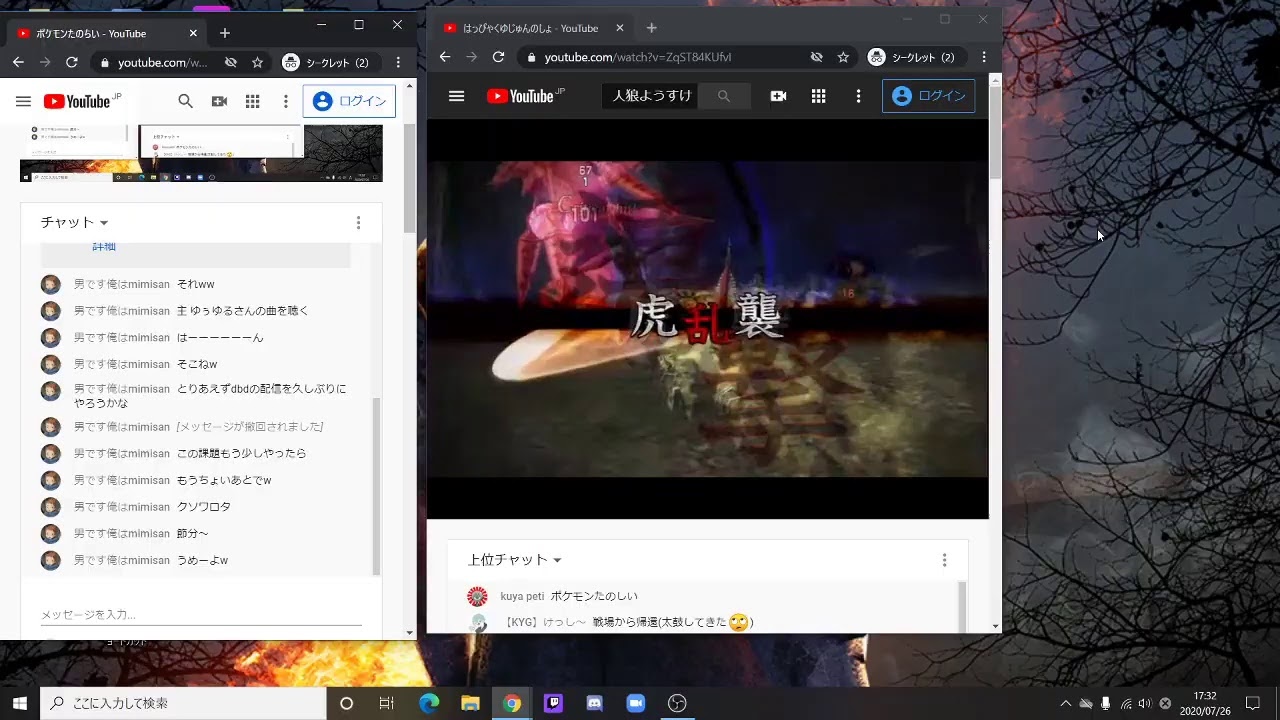Open hamburger menu in right YouTube window
The height and width of the screenshot is (720, 1280).
click(x=456, y=96)
